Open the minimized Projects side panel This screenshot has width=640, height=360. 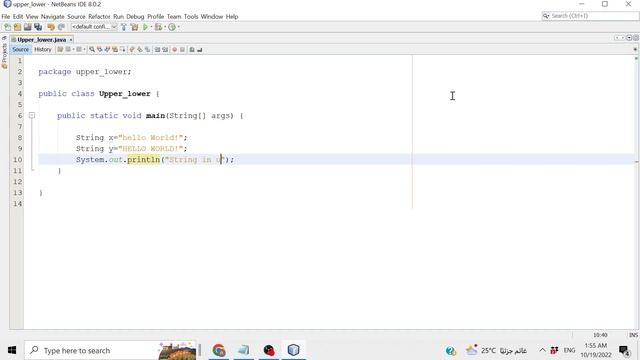pos(4,55)
